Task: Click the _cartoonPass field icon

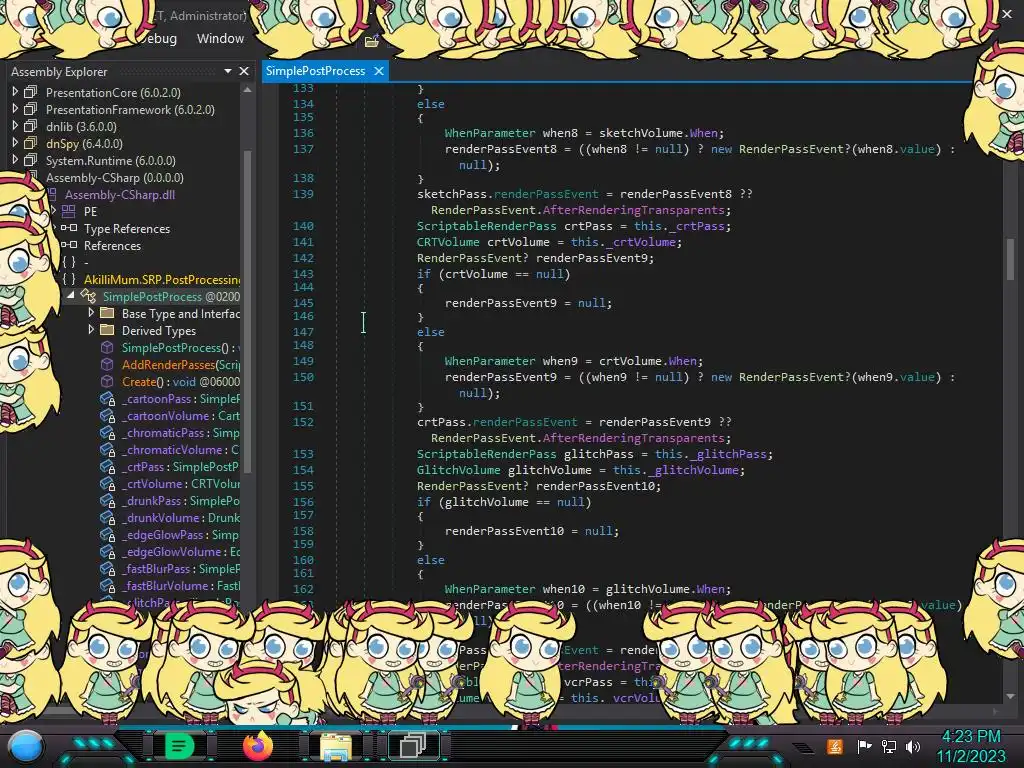Action: [107, 398]
